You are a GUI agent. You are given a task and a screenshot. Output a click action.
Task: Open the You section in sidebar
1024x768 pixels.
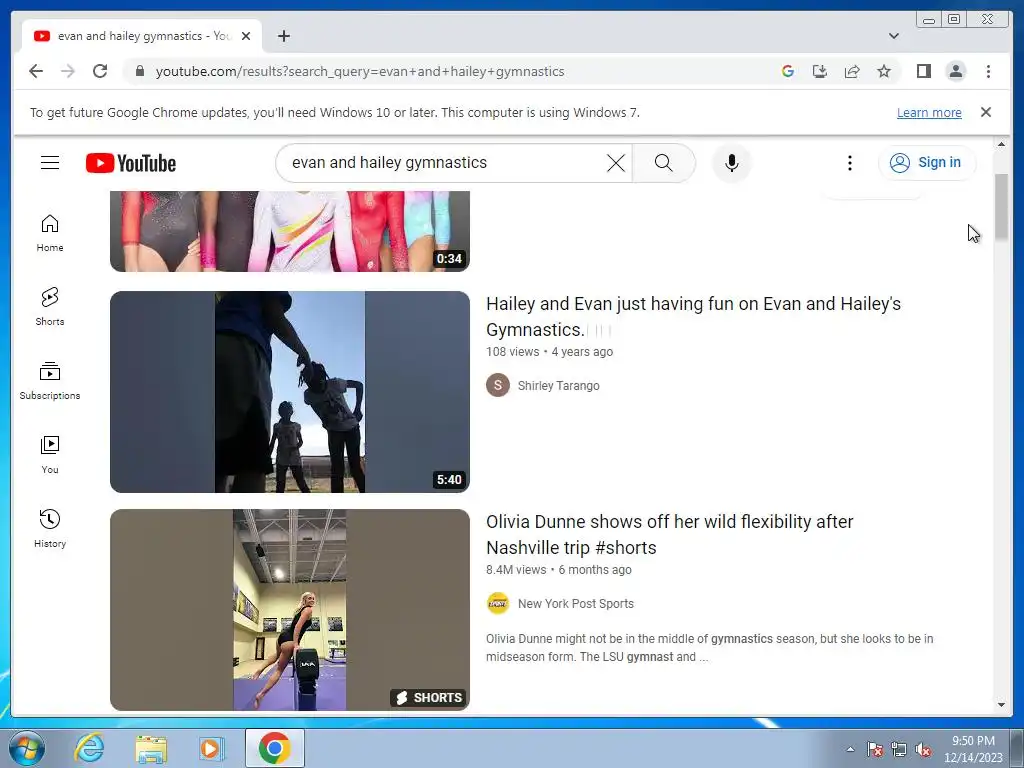[x=50, y=455]
